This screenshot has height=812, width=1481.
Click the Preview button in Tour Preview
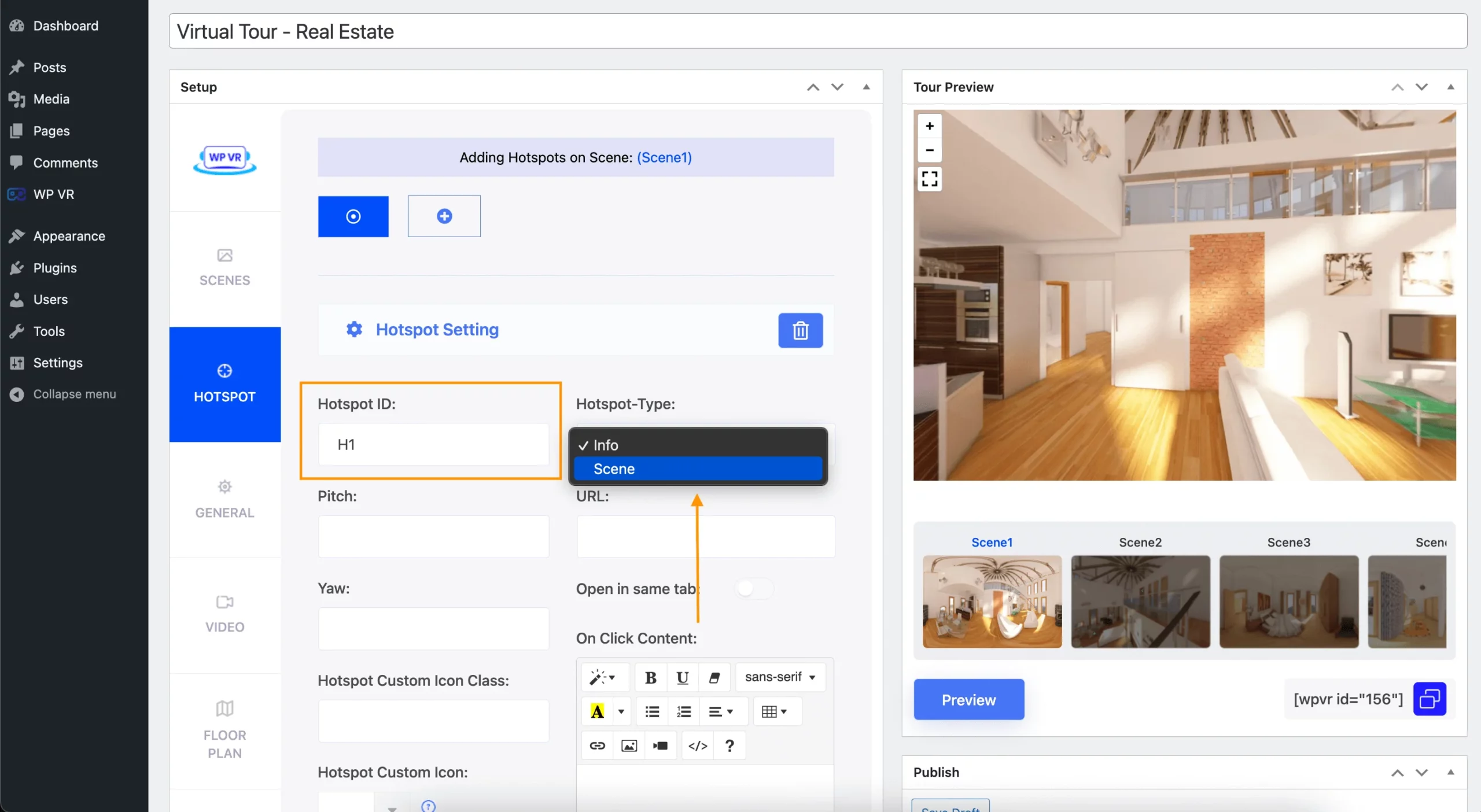[x=968, y=698]
